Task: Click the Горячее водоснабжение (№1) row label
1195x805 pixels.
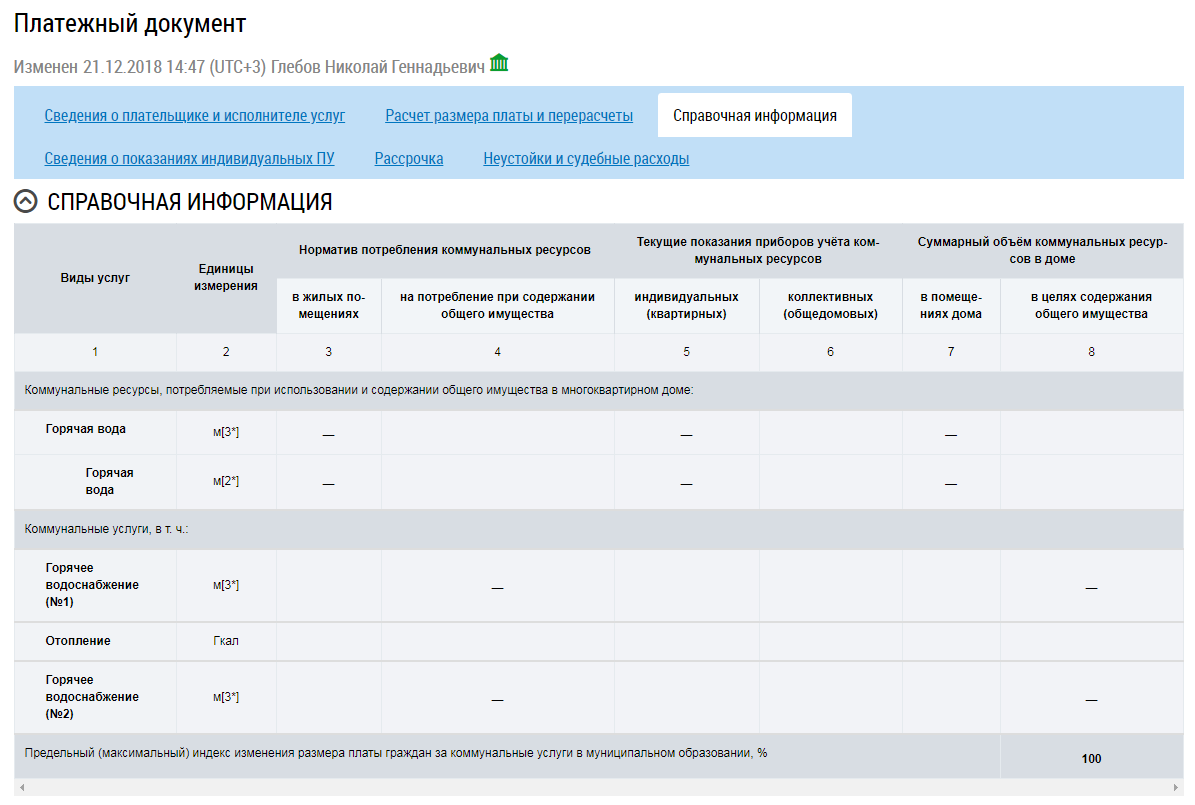Action: pos(92,585)
